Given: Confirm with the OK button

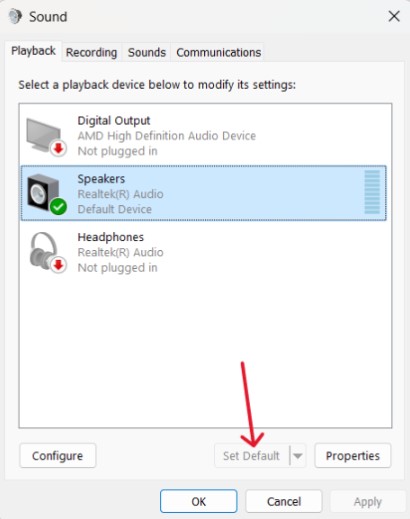Looking at the screenshot, I should click(x=199, y=501).
